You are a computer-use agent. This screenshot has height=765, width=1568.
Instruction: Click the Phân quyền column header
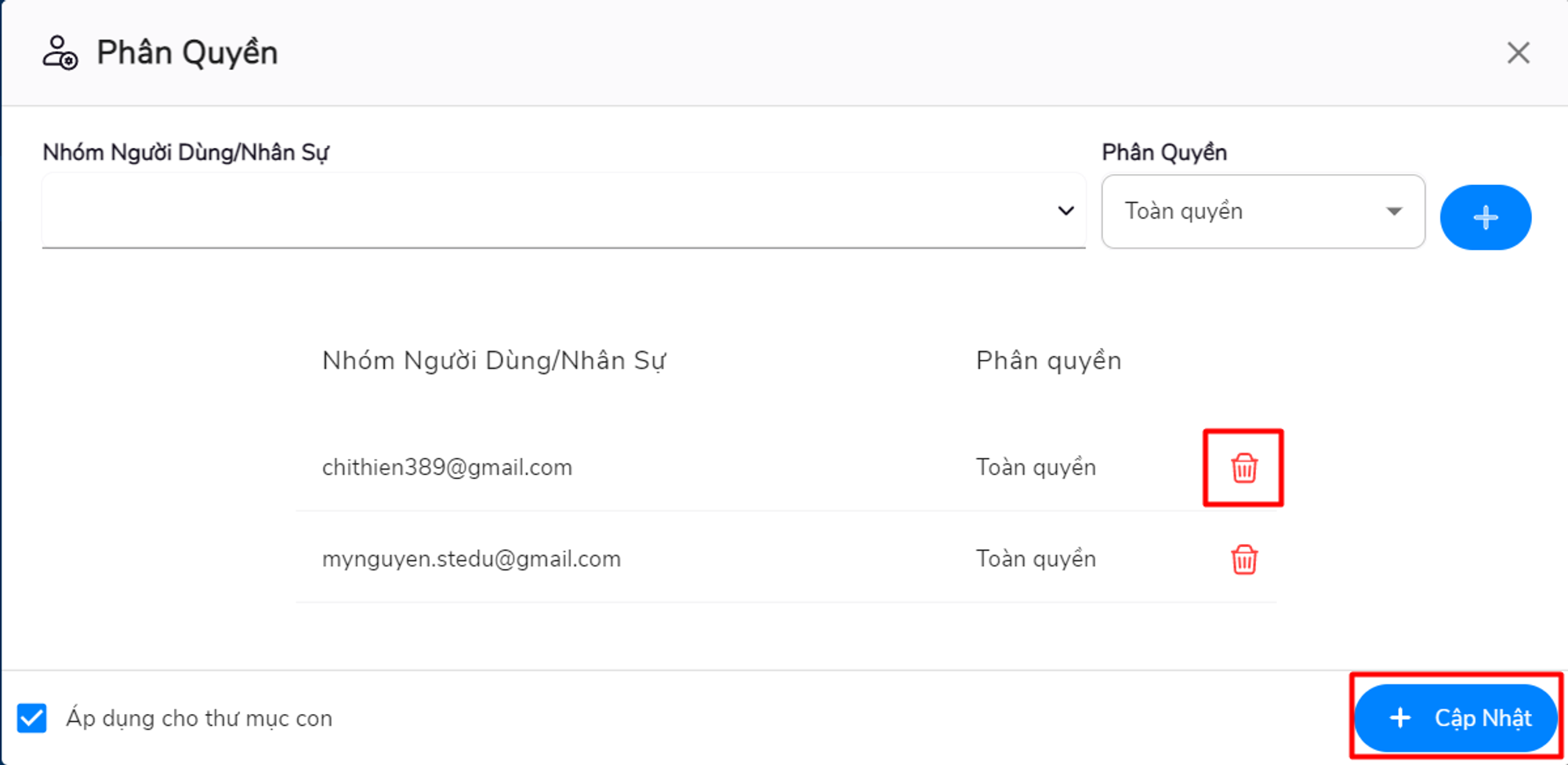(x=1048, y=361)
